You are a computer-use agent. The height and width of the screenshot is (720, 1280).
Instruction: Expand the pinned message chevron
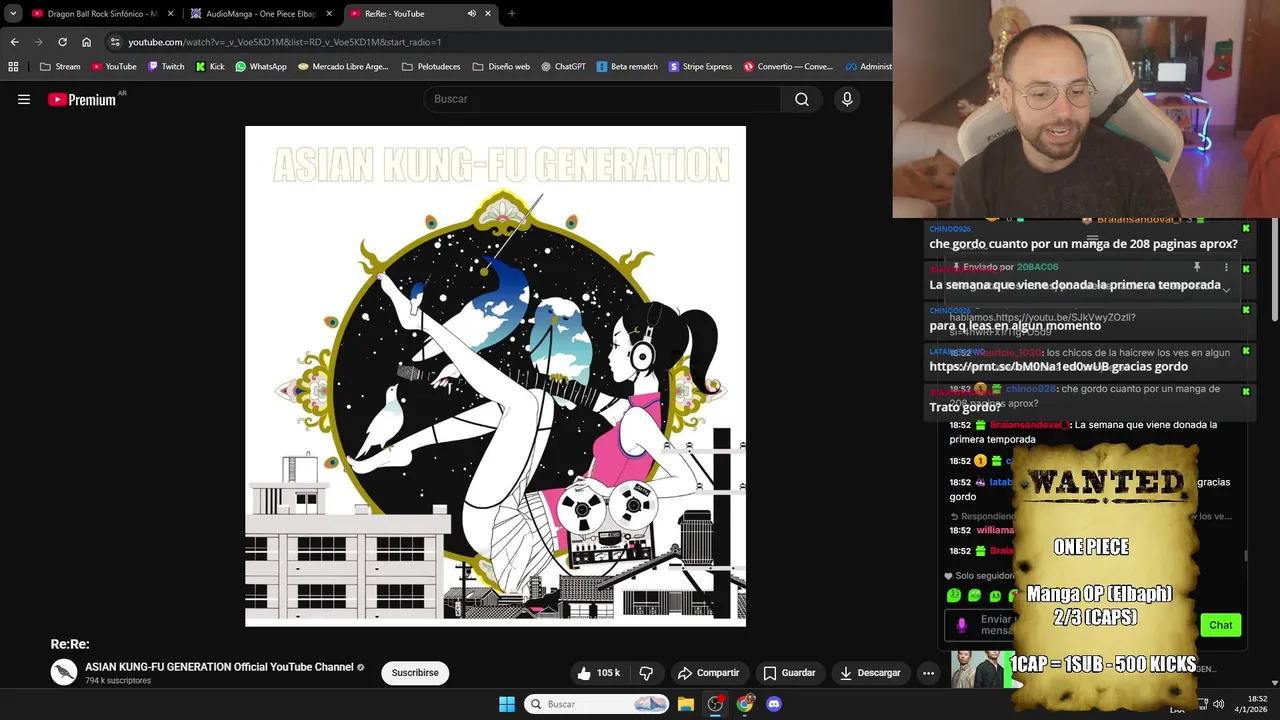(x=1226, y=289)
